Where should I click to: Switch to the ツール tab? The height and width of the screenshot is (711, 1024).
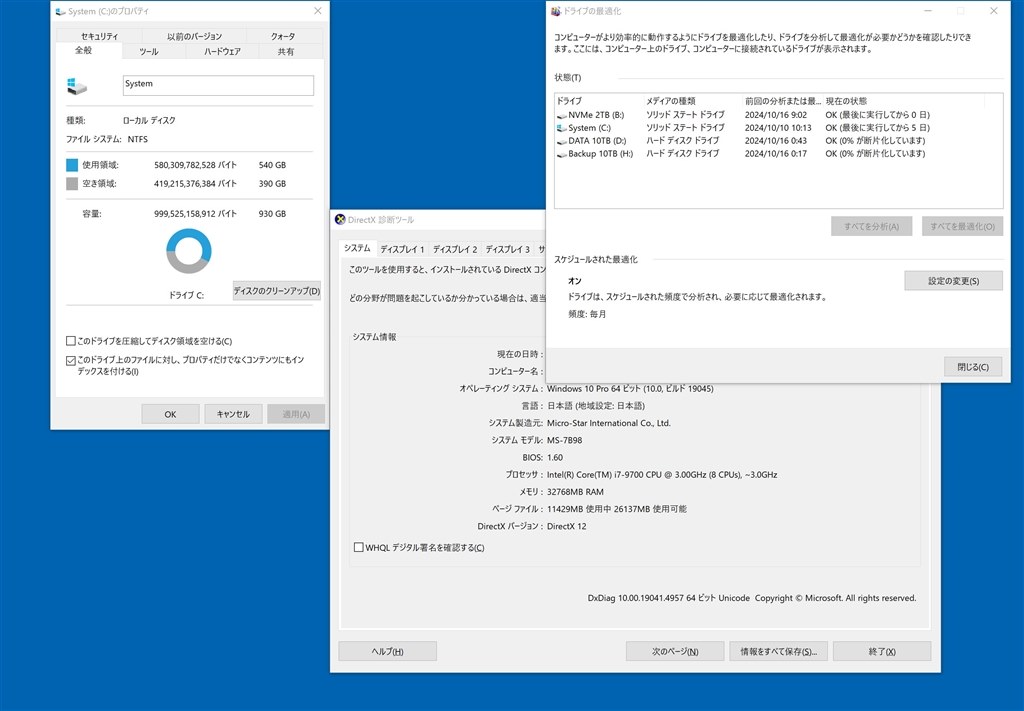(148, 52)
